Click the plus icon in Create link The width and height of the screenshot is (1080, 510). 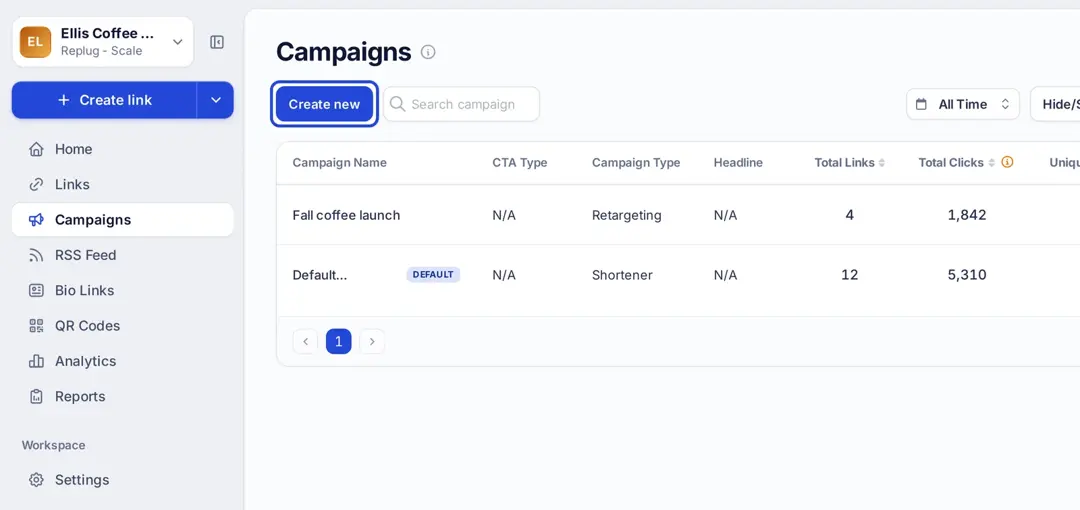pyautogui.click(x=64, y=100)
